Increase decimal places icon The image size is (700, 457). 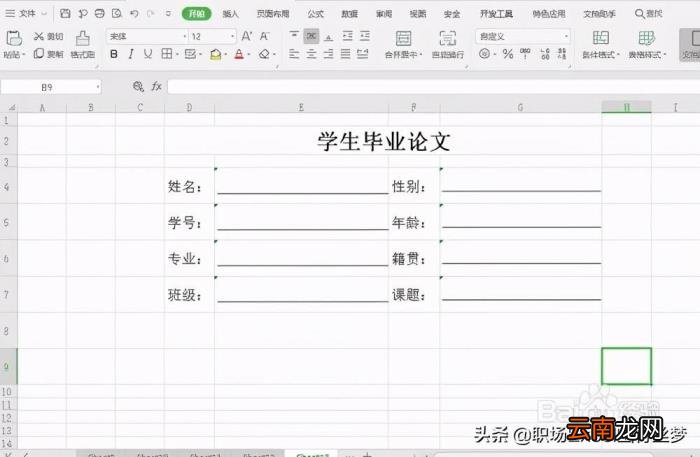pos(545,54)
